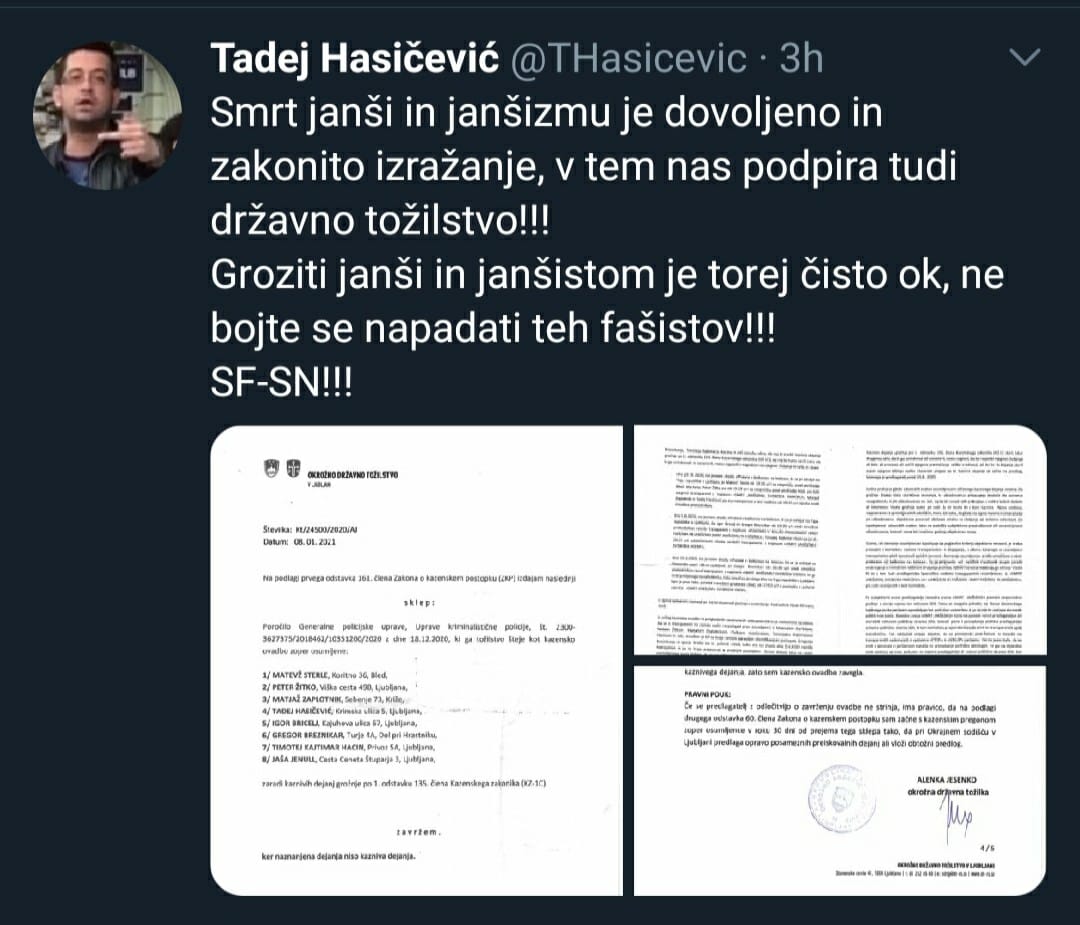The image size is (1080, 925).
Task: Open the tweet options chevron menu
Action: 1024,57
